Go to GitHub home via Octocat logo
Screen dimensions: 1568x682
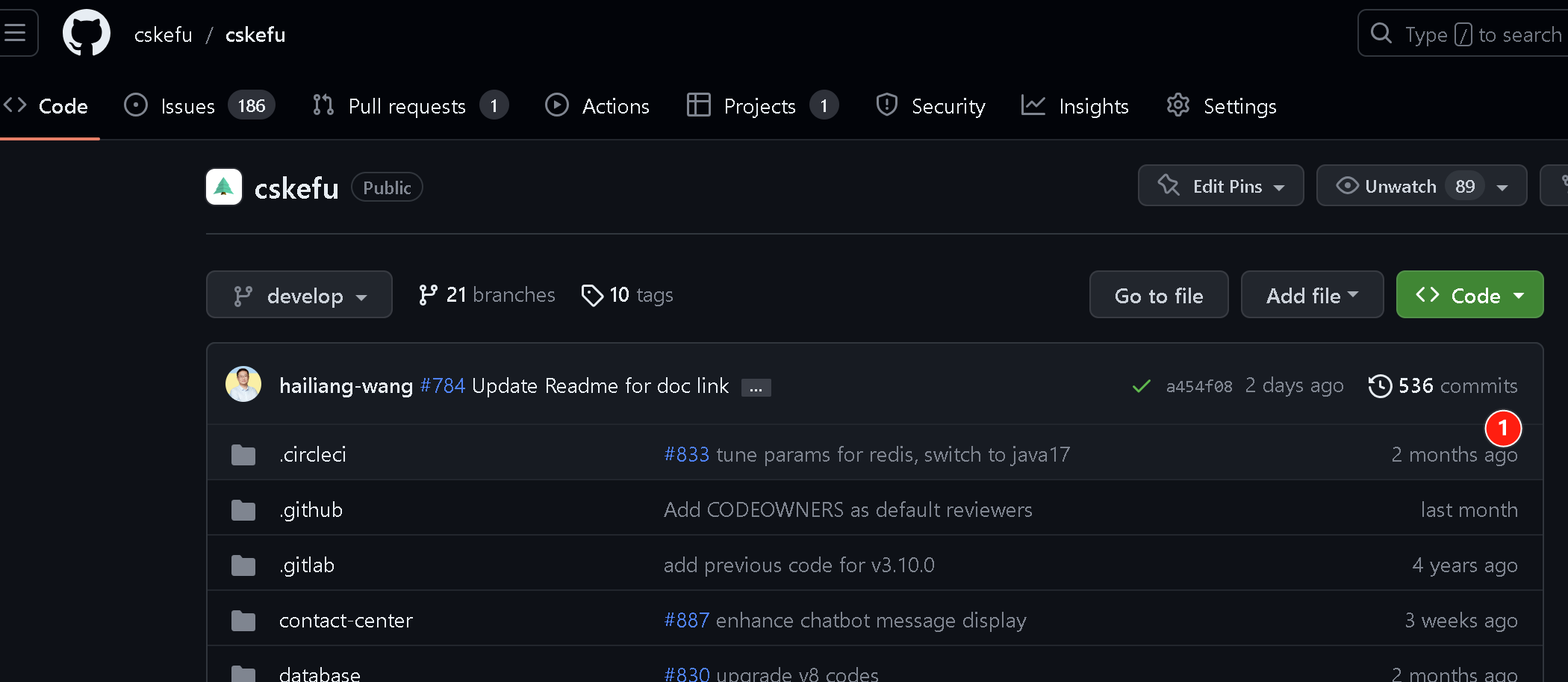87,33
